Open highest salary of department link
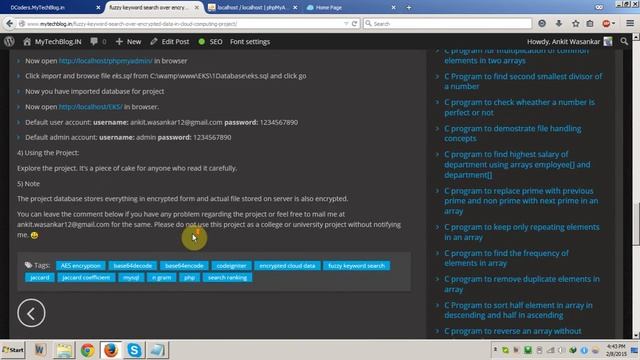The image size is (640, 360). (517, 164)
